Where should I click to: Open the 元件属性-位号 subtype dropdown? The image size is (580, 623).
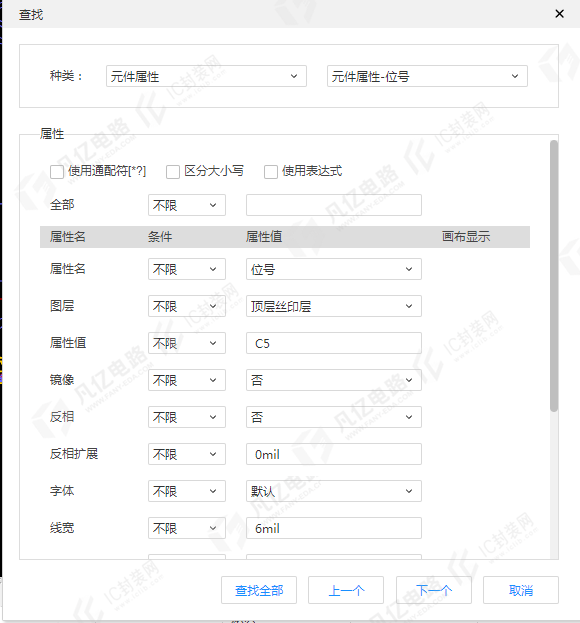point(427,76)
